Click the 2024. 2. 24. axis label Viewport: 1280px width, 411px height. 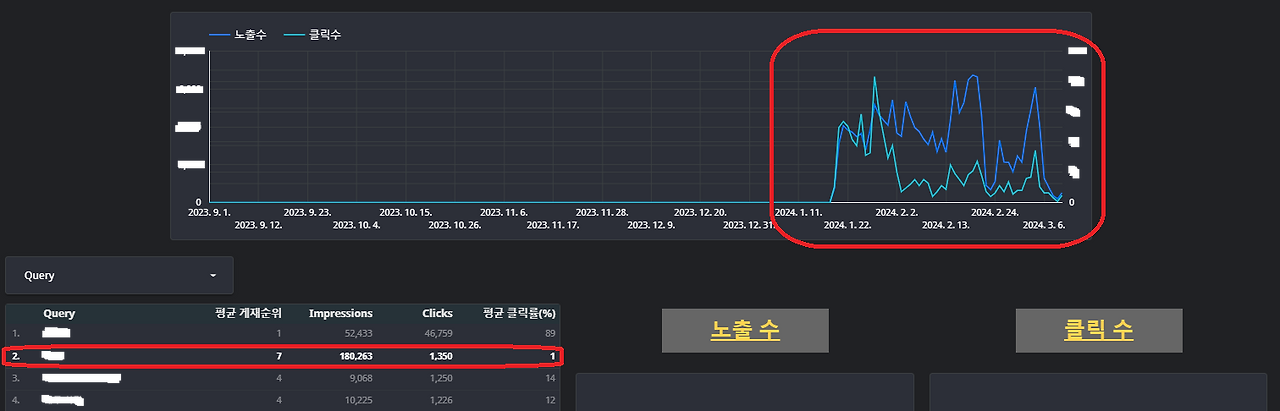click(995, 212)
